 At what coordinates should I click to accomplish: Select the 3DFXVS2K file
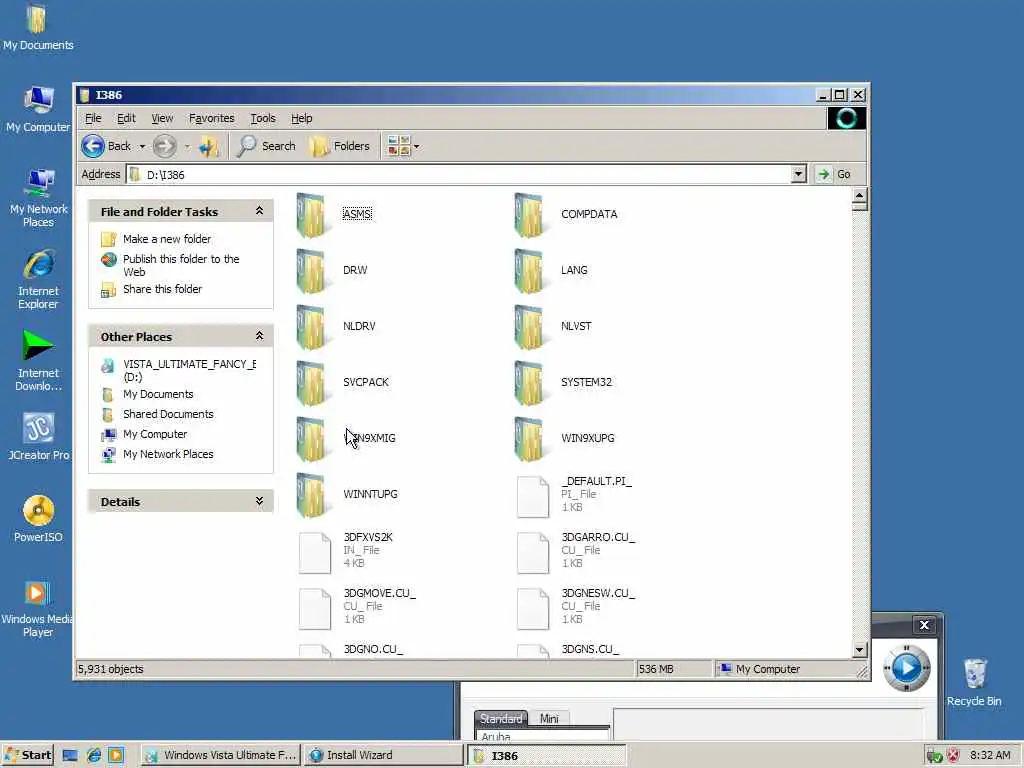click(345, 551)
